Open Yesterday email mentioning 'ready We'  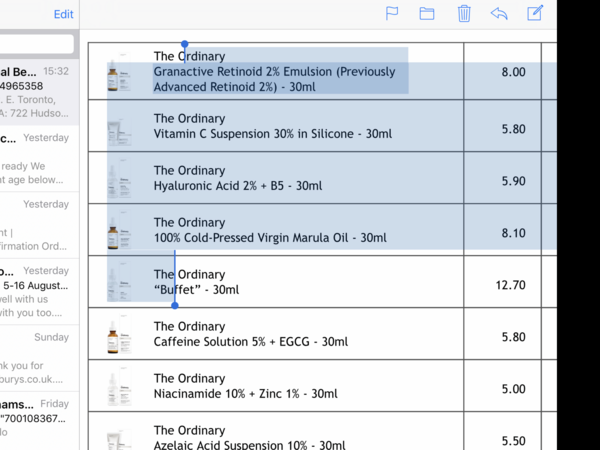click(x=39, y=159)
